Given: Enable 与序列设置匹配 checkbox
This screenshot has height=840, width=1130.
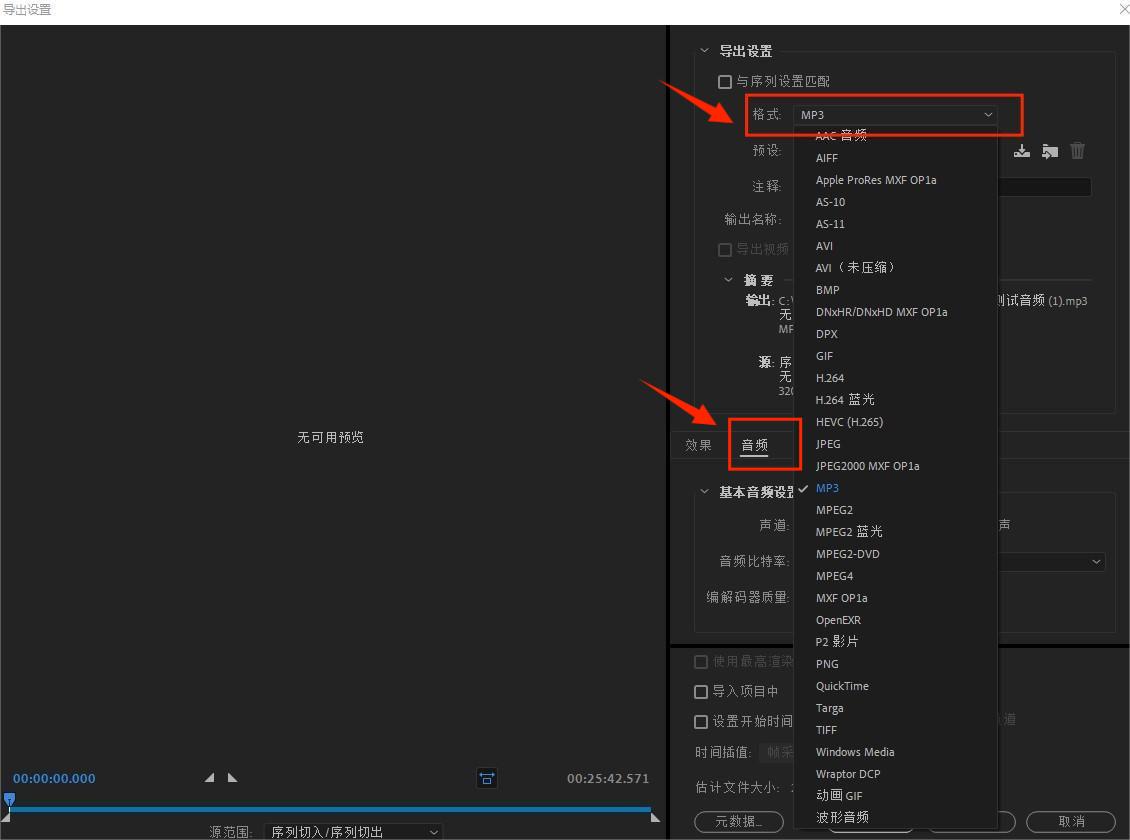Looking at the screenshot, I should (725, 81).
